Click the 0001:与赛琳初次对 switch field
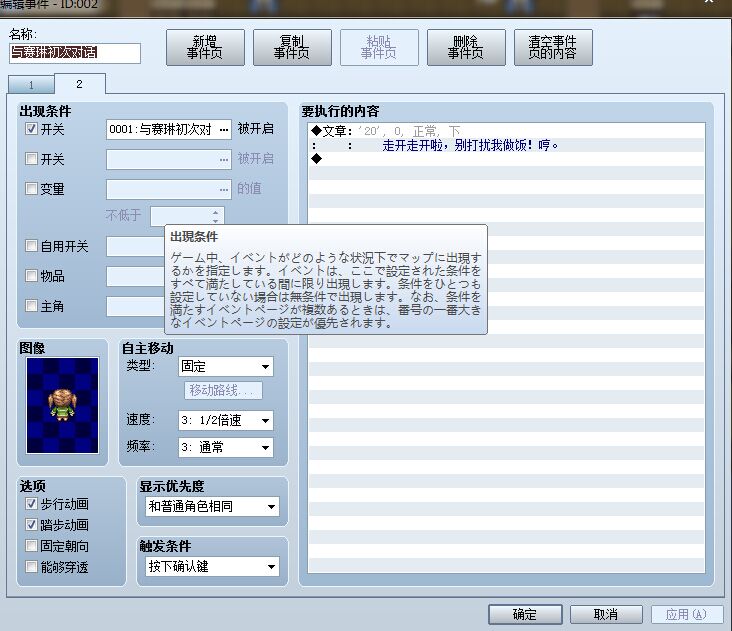This screenshot has width=732, height=631. 169,129
